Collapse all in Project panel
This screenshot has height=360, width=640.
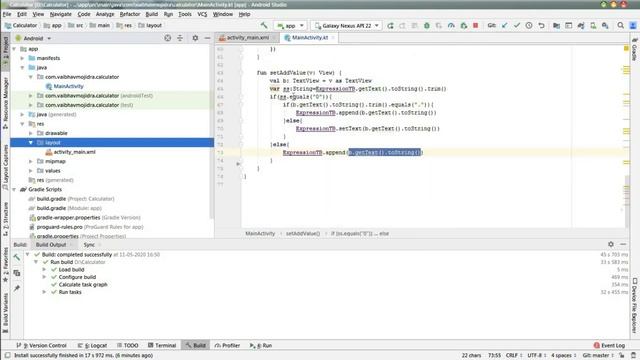(x=180, y=38)
